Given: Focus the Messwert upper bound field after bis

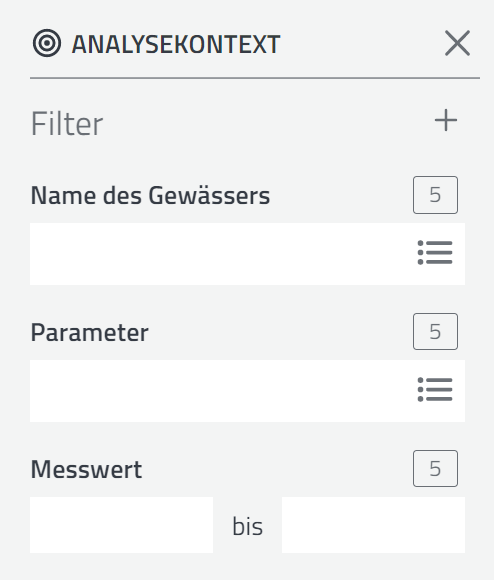Looking at the screenshot, I should 373,525.
